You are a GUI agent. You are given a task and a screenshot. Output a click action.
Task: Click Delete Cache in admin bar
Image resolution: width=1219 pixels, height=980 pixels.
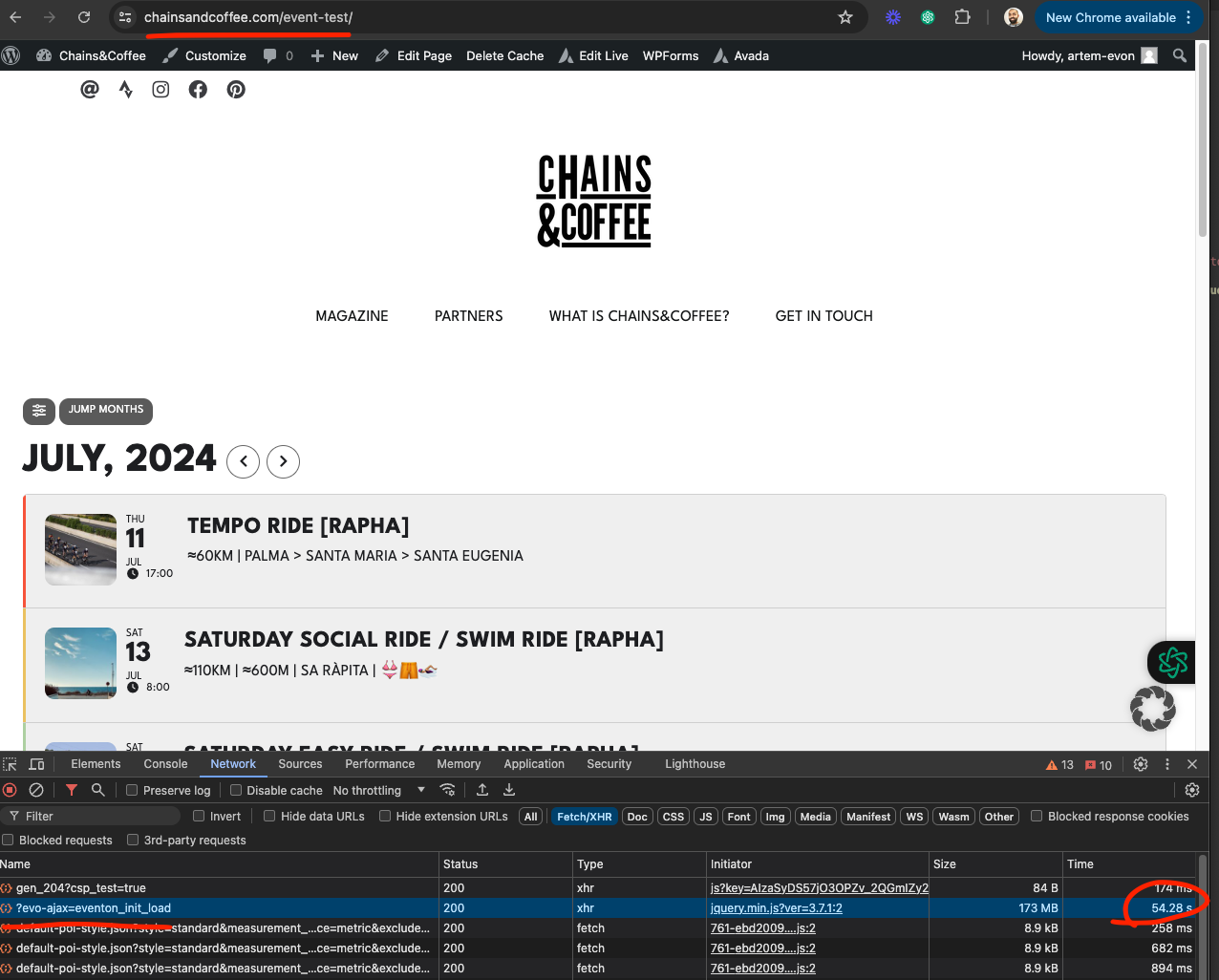point(504,55)
